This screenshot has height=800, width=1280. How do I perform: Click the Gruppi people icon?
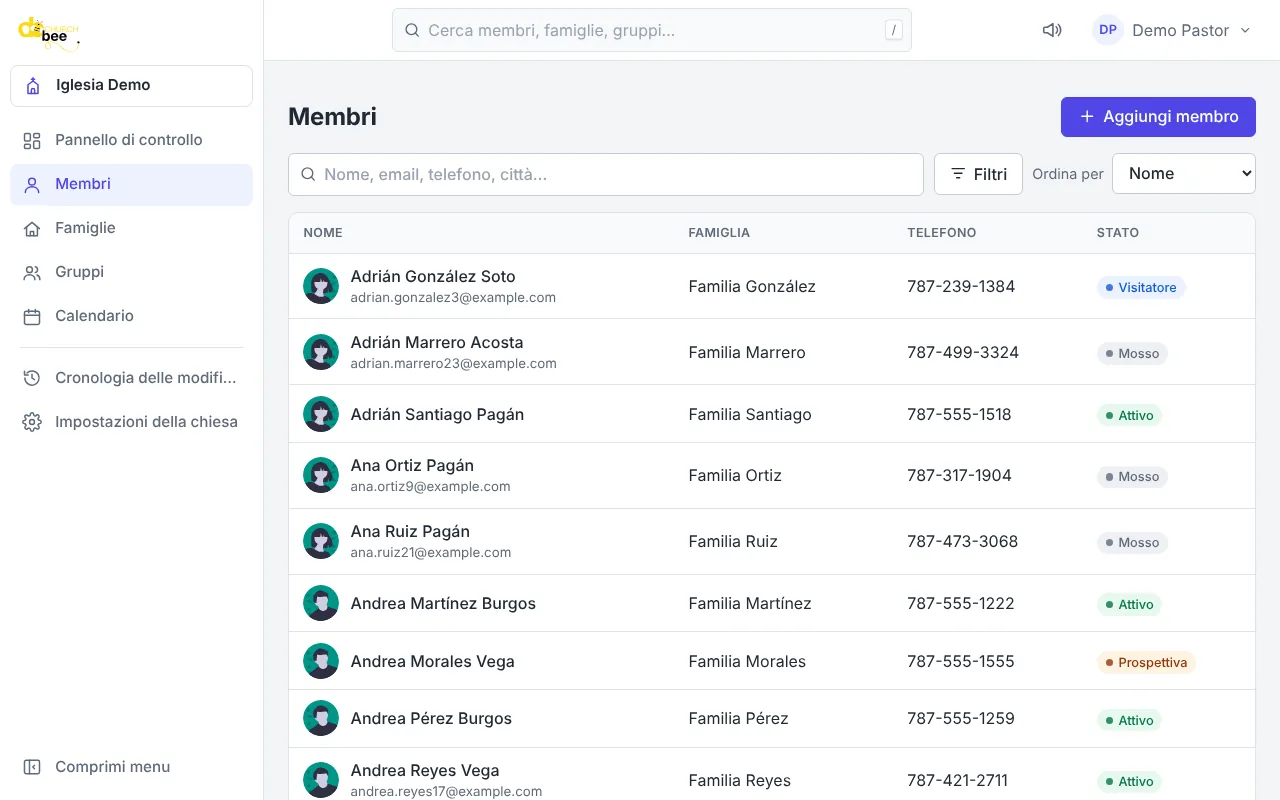pos(32,272)
